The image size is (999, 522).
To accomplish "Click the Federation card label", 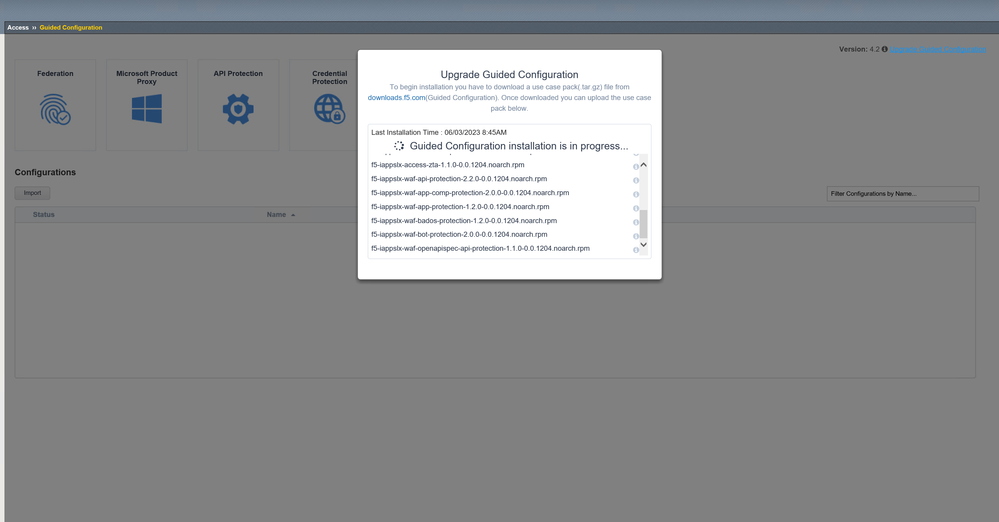I will (x=55, y=74).
